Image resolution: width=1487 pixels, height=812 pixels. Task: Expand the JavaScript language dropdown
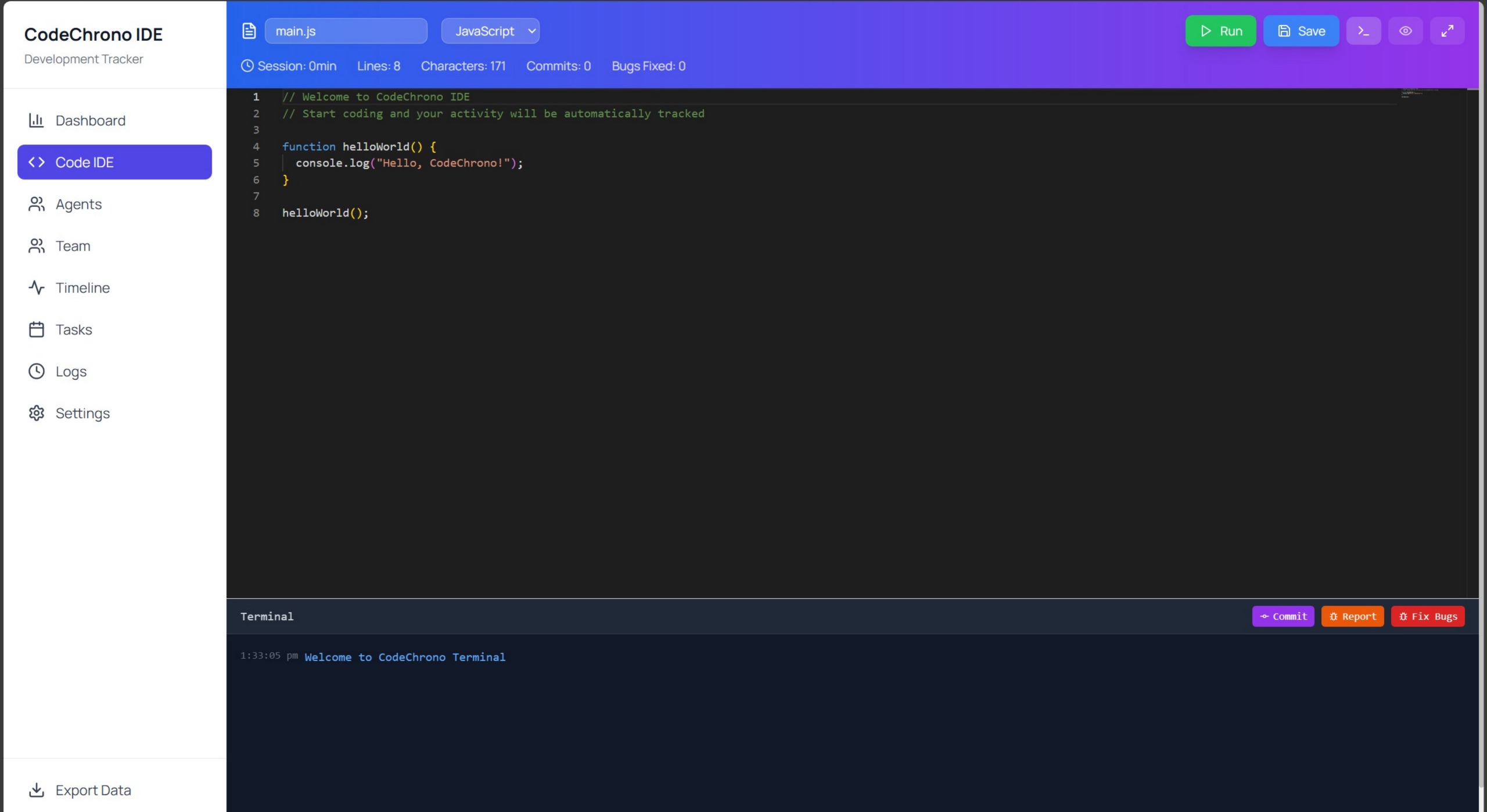pyautogui.click(x=490, y=31)
